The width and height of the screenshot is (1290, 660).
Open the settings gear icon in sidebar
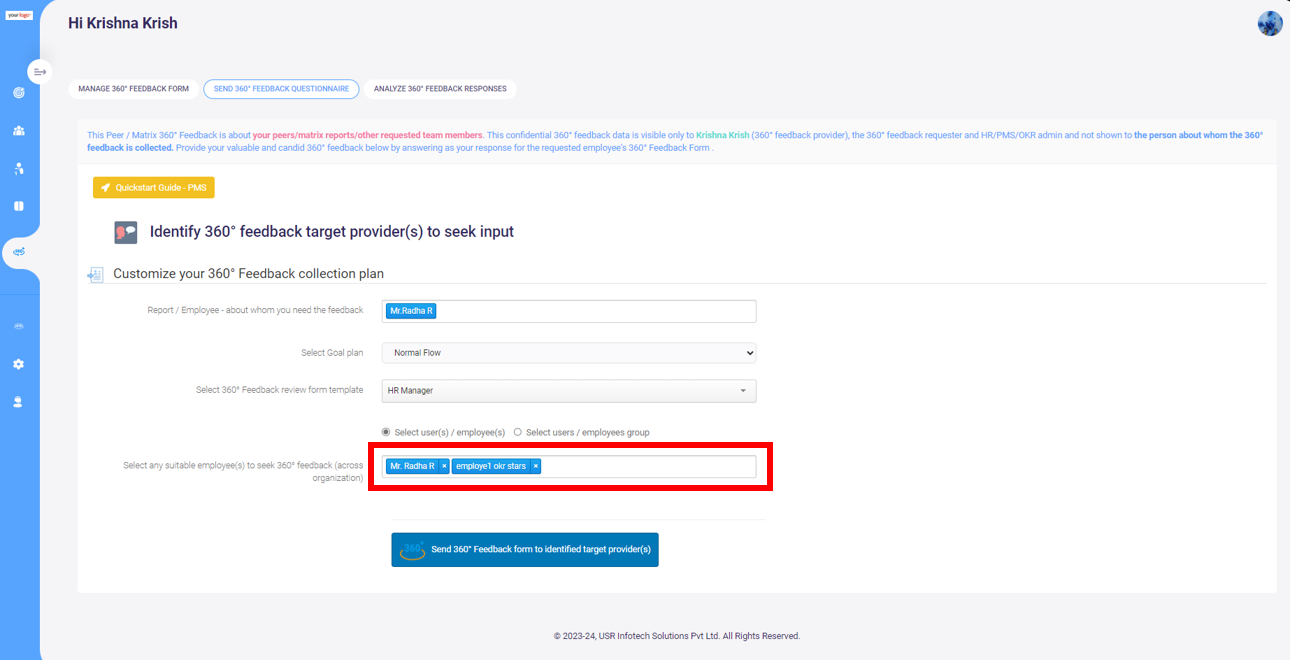[x=19, y=364]
